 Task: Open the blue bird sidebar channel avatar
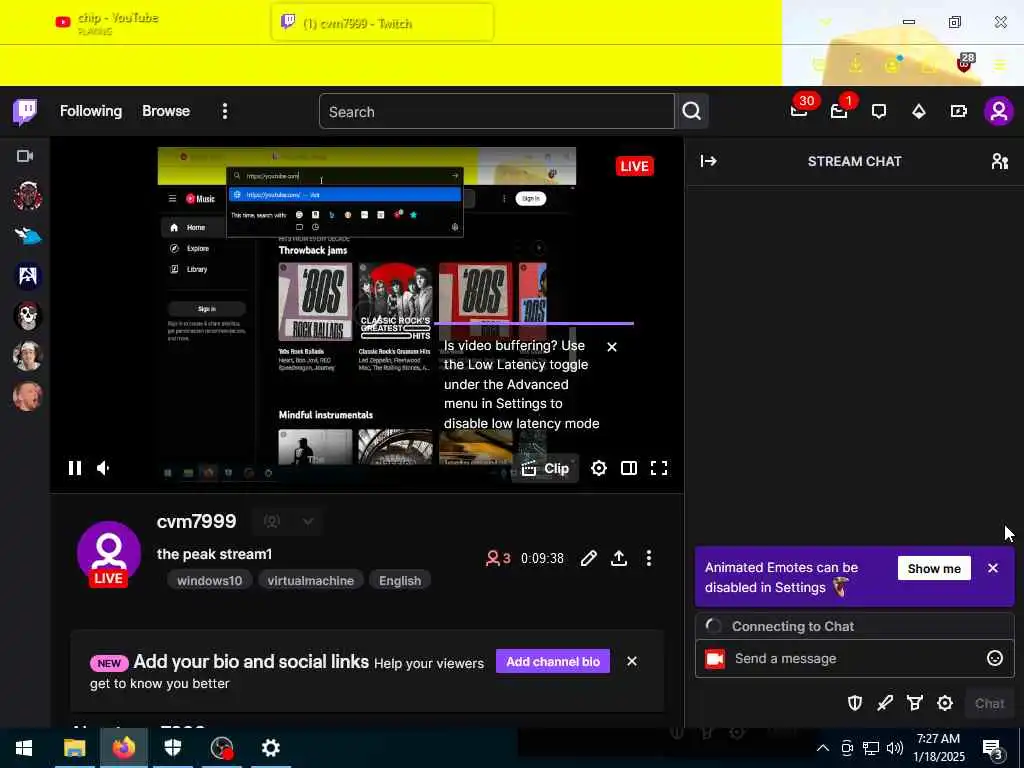click(x=27, y=236)
